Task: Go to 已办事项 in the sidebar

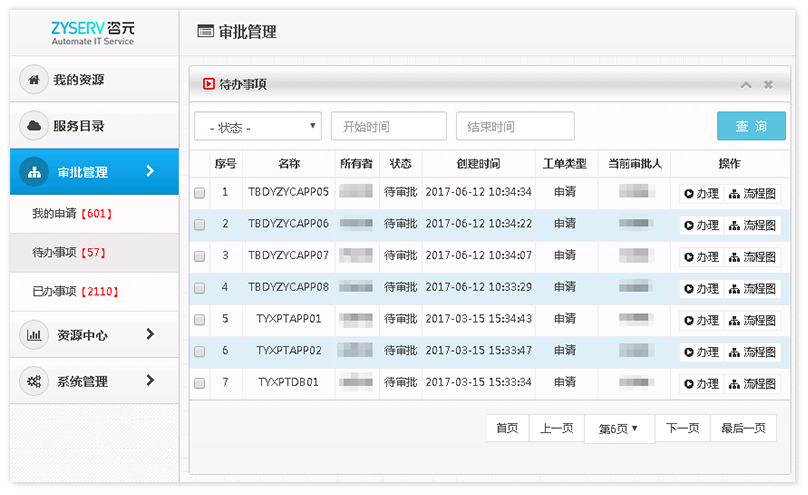Action: click(72, 292)
